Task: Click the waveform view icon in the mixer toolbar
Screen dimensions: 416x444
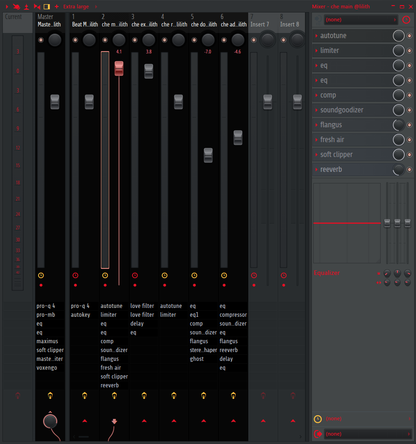Action: [37, 6]
